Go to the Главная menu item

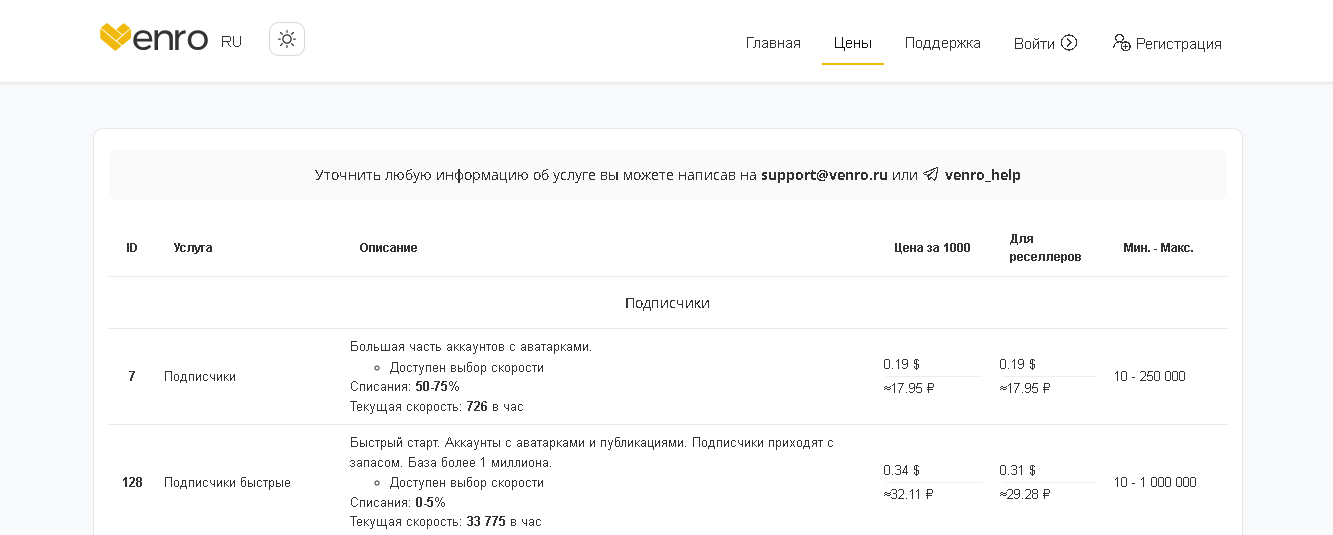click(773, 43)
